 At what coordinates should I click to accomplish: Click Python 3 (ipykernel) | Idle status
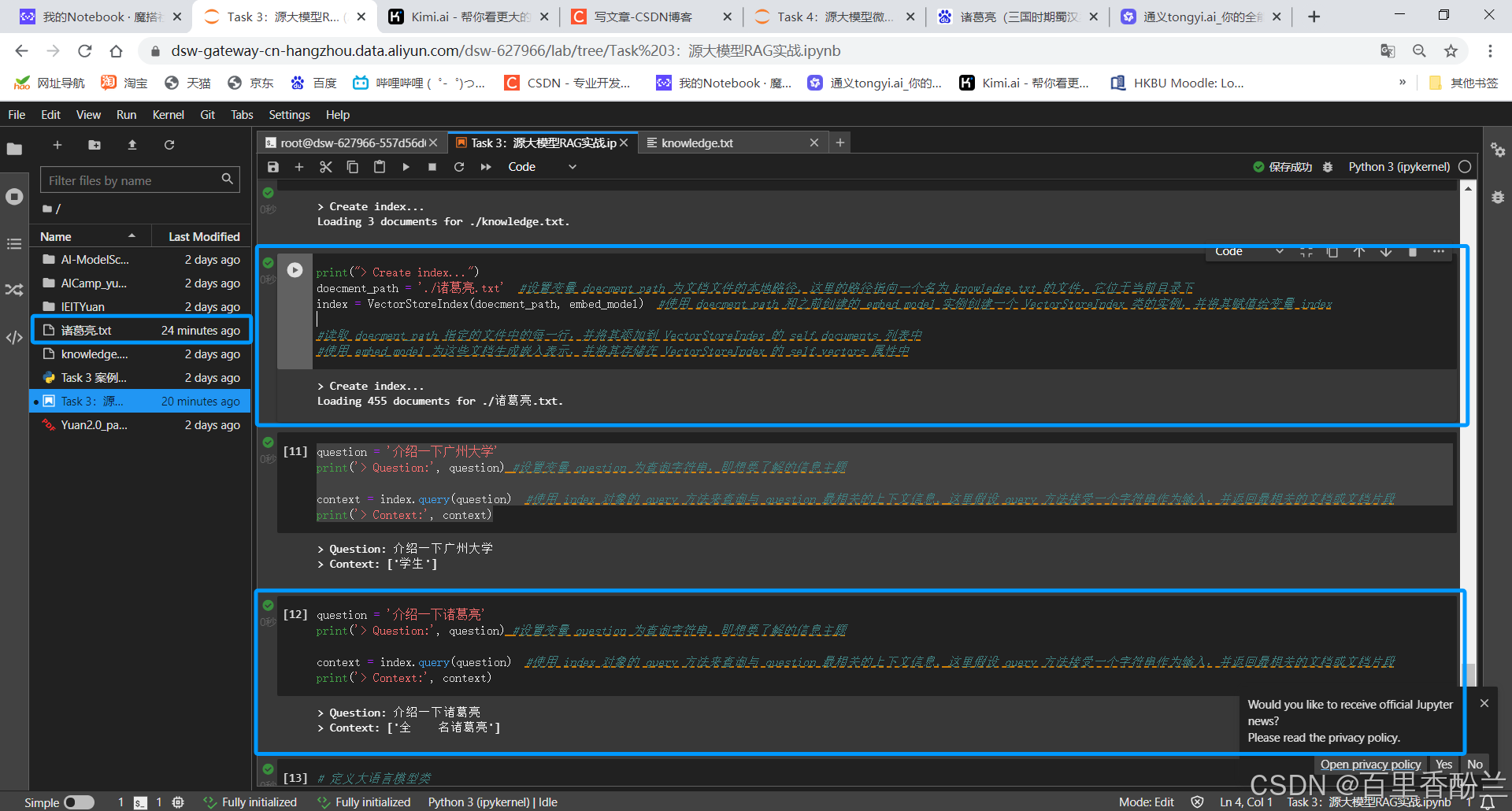[492, 802]
